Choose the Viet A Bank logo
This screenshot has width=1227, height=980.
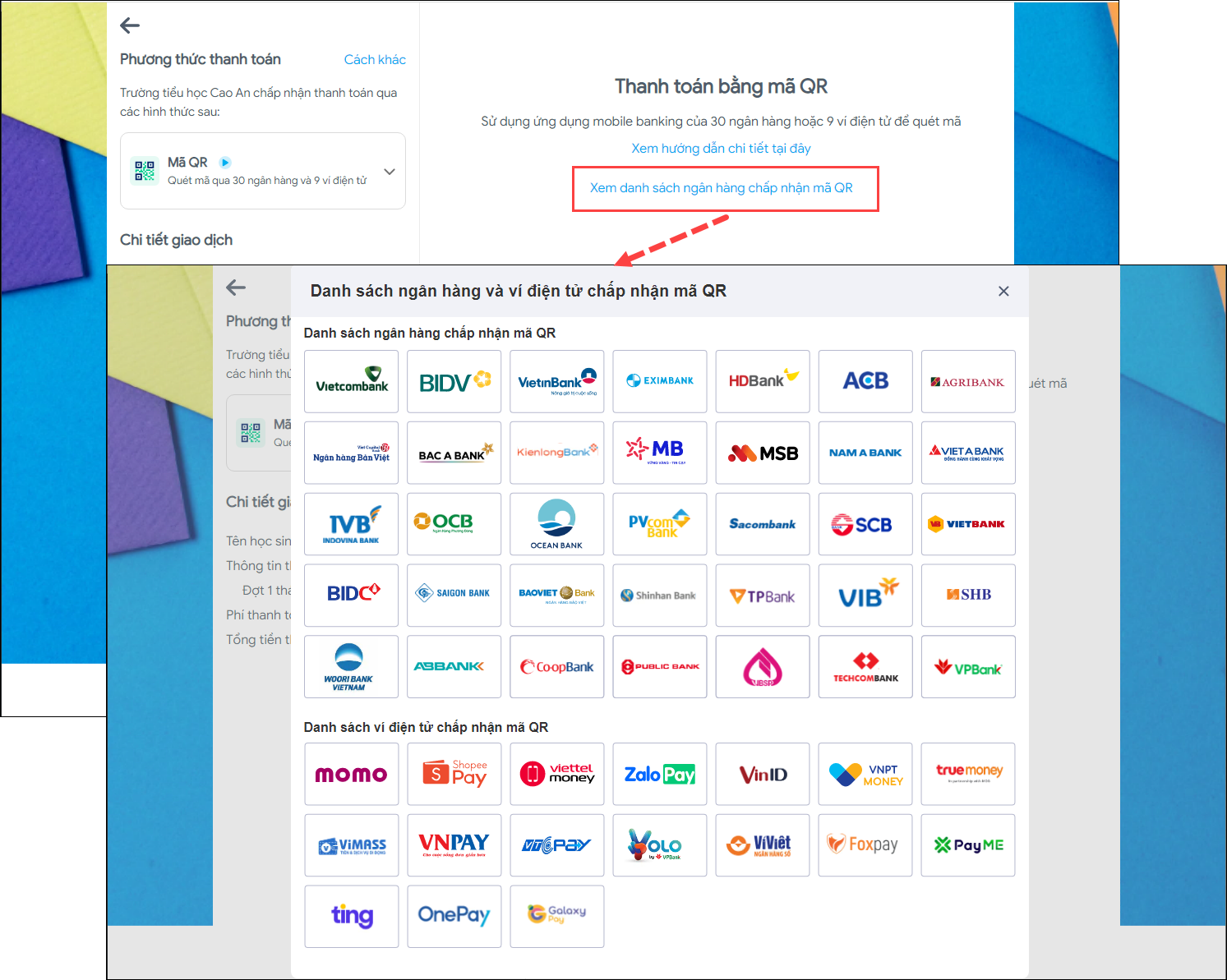(x=968, y=453)
